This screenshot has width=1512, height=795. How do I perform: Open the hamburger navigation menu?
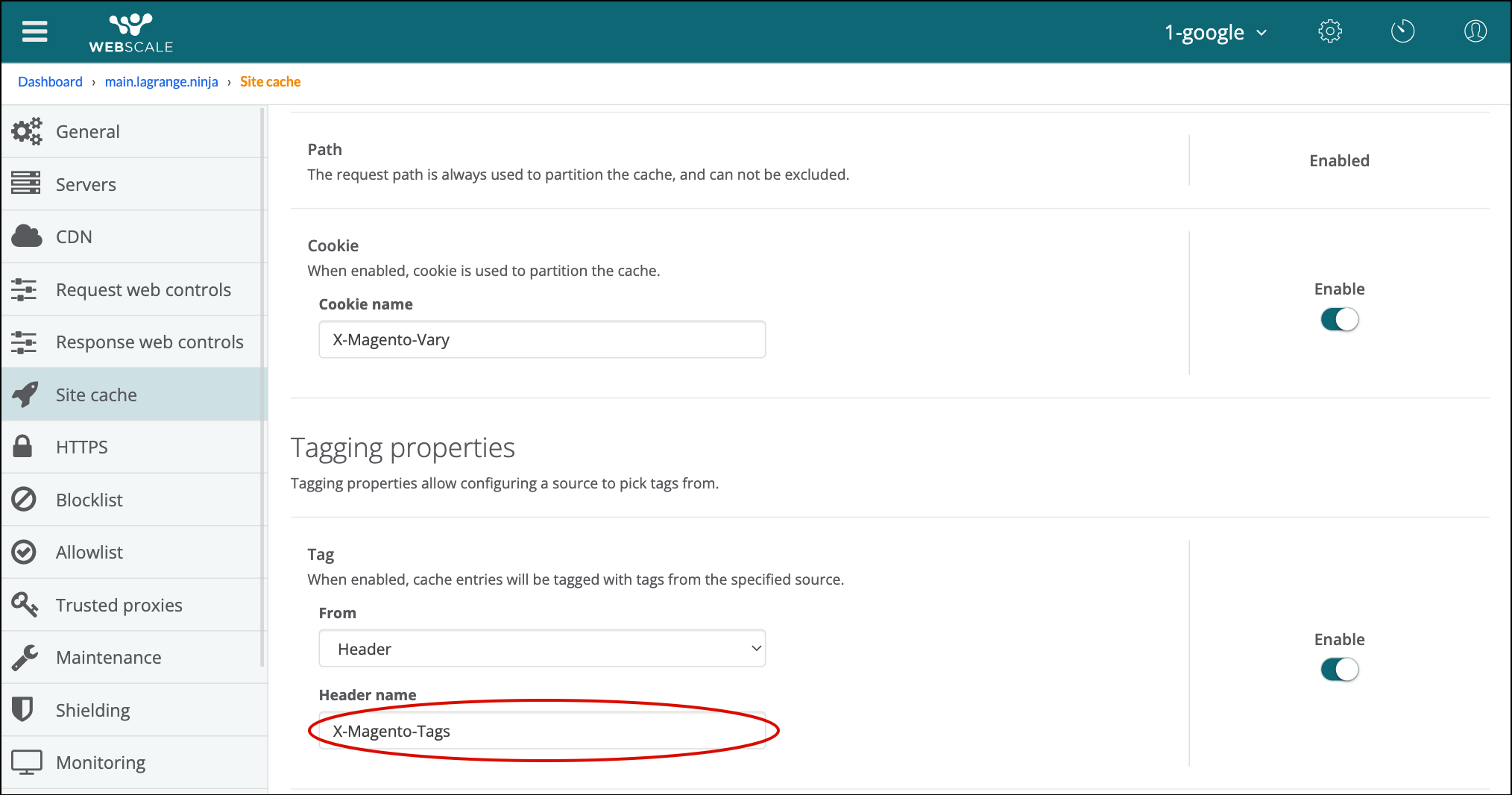pos(35,31)
